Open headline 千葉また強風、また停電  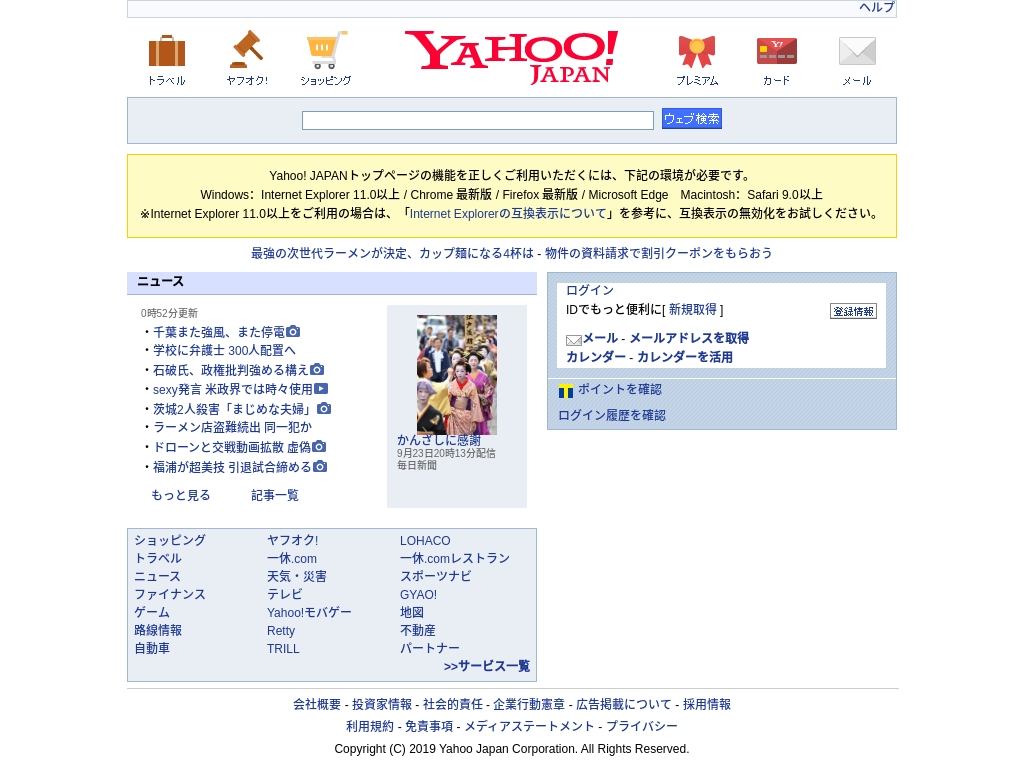click(x=219, y=332)
